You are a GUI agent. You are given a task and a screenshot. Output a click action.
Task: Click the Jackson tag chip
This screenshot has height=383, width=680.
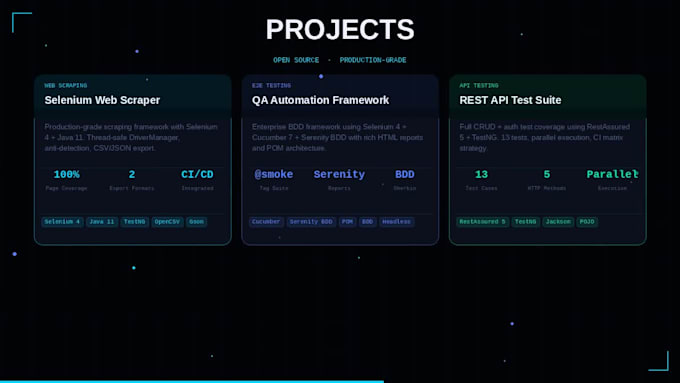[558, 222]
